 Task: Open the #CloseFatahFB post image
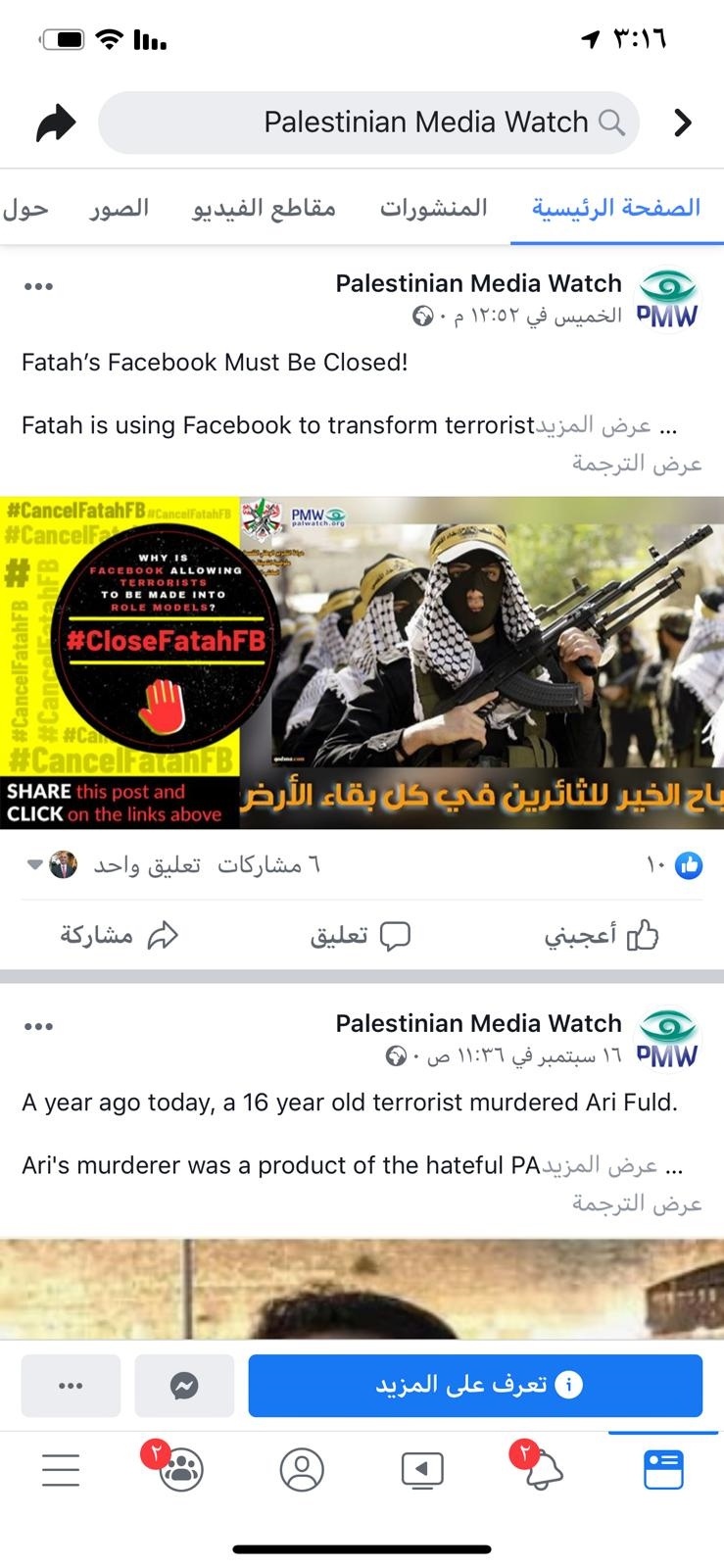pos(362,662)
